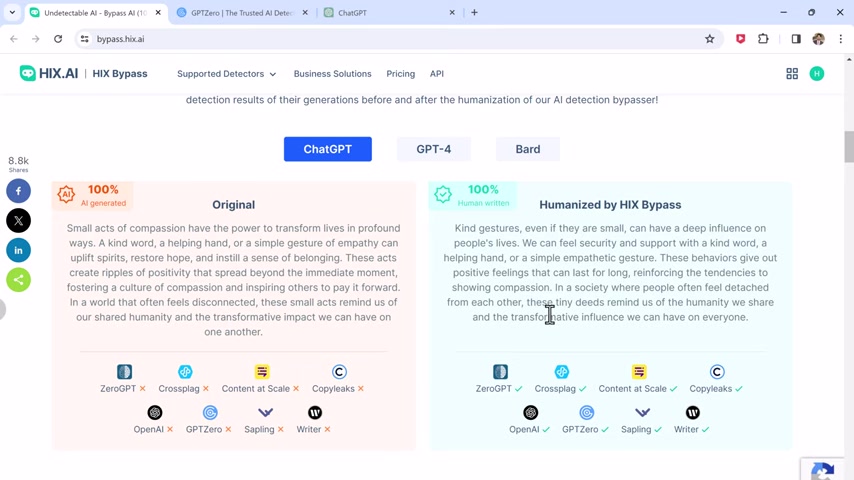
Task: Click ZeroGPT icon in Humanized panel
Action: pyautogui.click(x=501, y=372)
